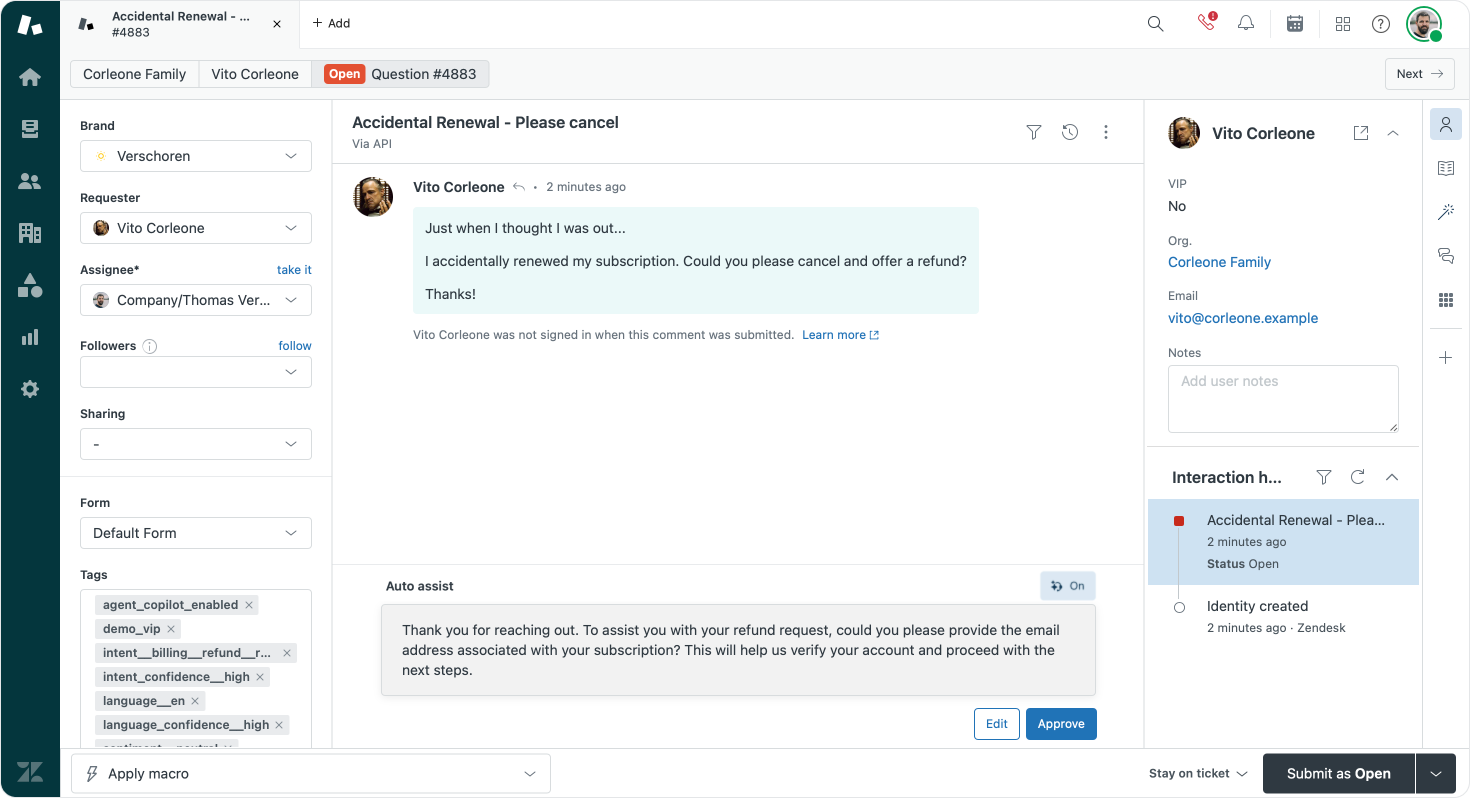The height and width of the screenshot is (798, 1470).
Task: Open the submit status arrow dropdown
Action: (x=1436, y=774)
